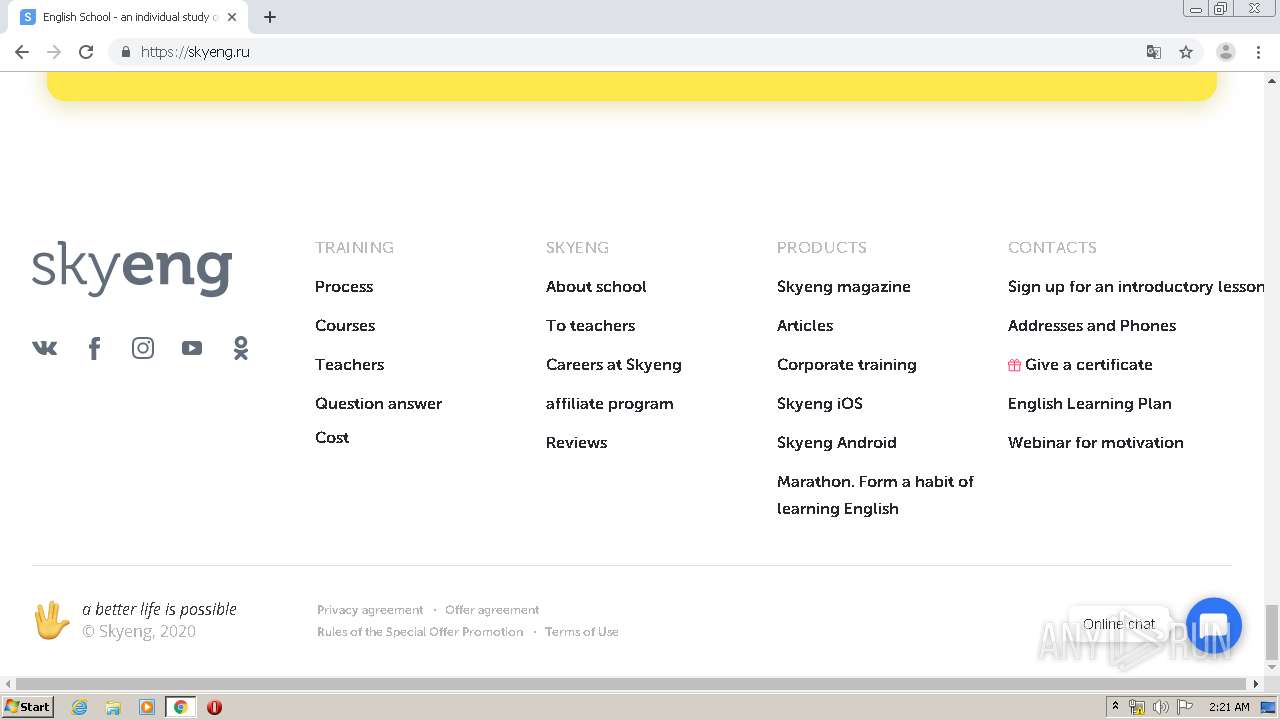Open English Learning Plan link
Viewport: 1280px width, 720px height.
pos(1090,403)
